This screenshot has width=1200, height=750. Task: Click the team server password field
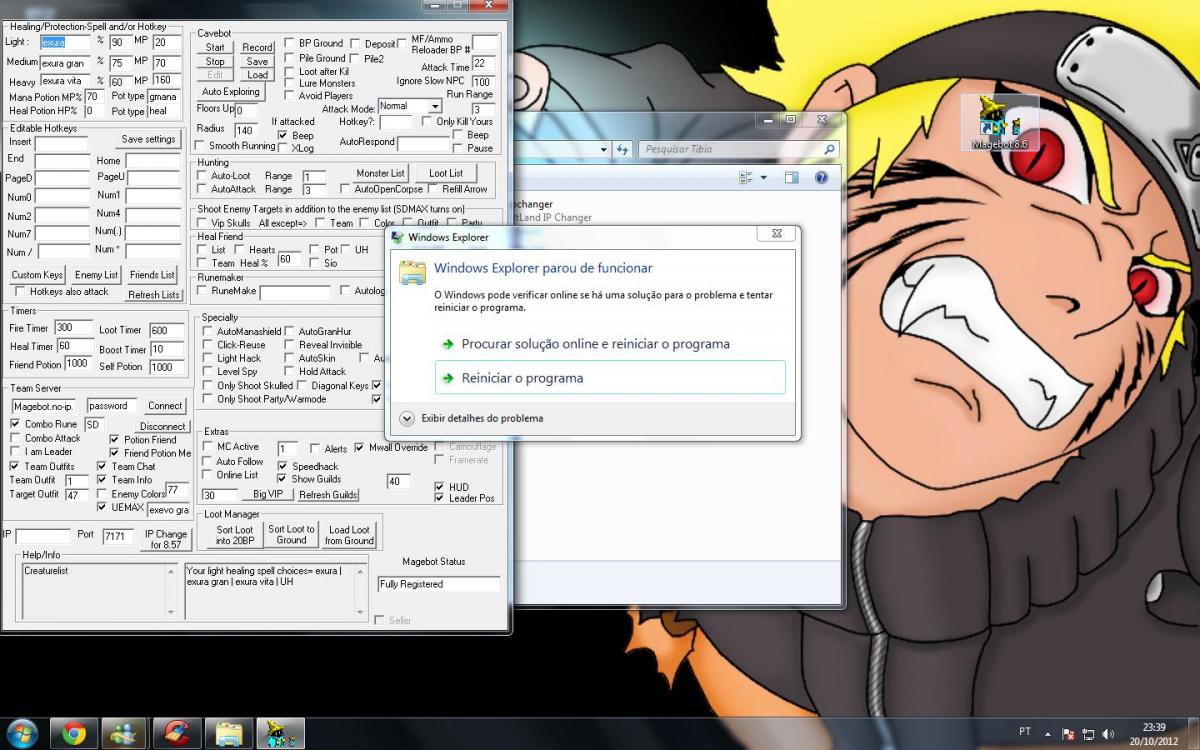(112, 406)
